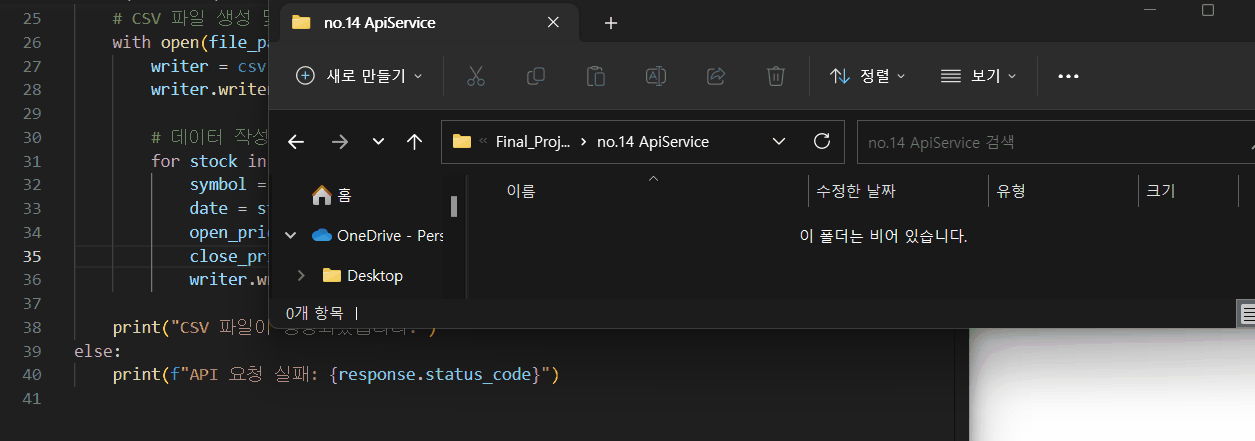Click the no.14 ApiService breadcrumb segment
Viewport: 1255px width, 441px height.
[x=653, y=142]
